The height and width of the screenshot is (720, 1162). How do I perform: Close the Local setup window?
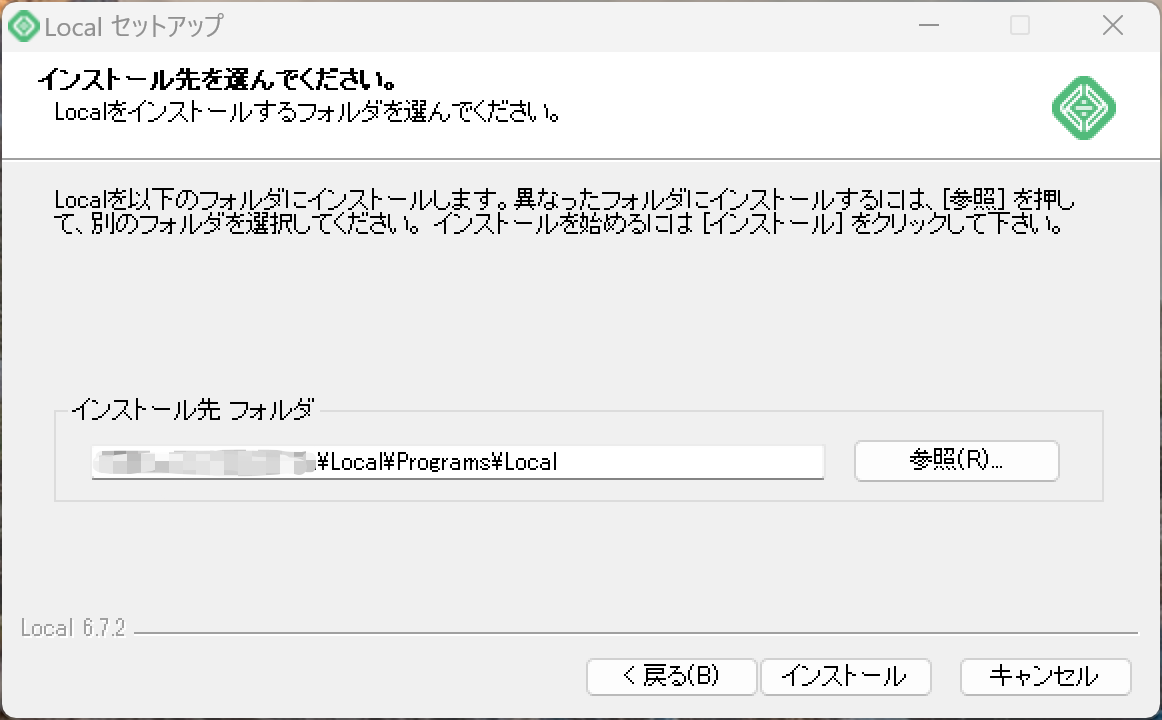[x=1112, y=26]
